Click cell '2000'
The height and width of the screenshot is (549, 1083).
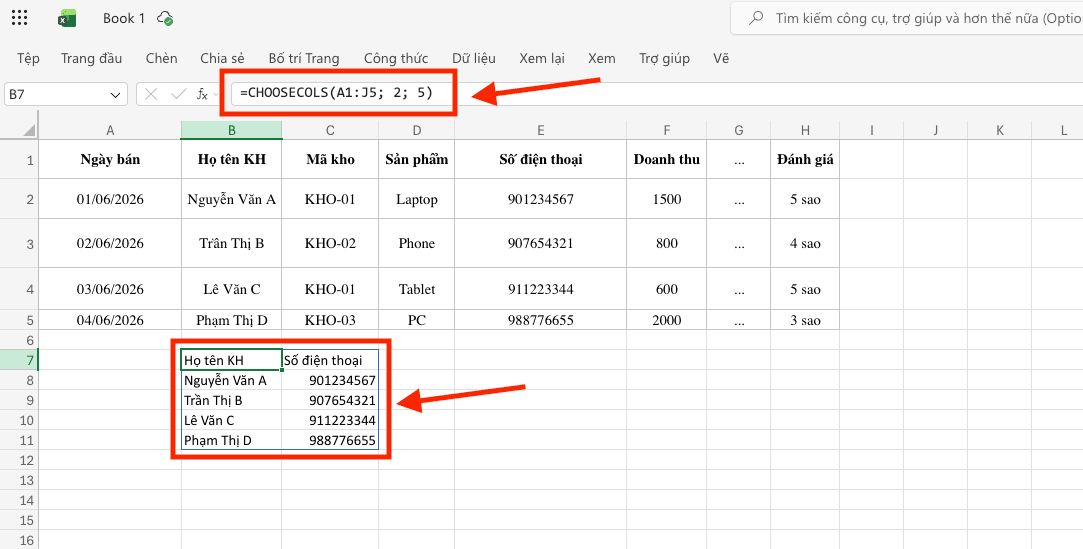667,320
